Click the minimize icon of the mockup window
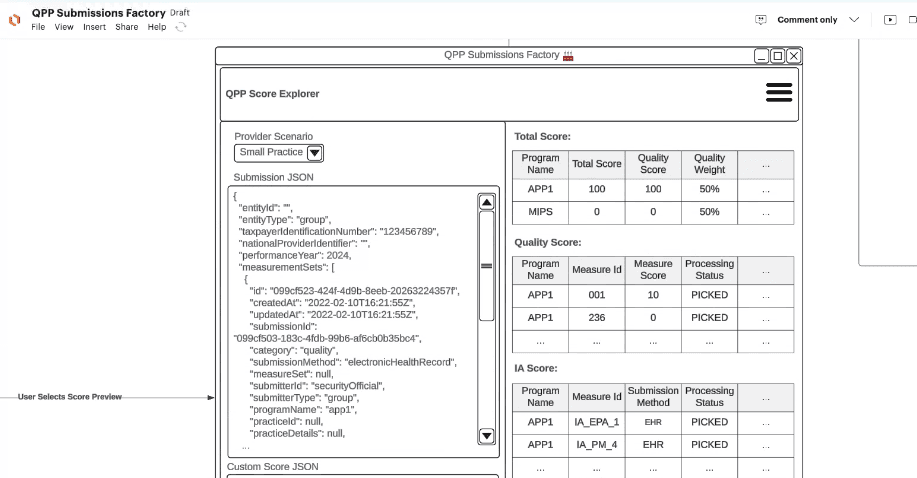Image resolution: width=917 pixels, height=478 pixels. [761, 56]
